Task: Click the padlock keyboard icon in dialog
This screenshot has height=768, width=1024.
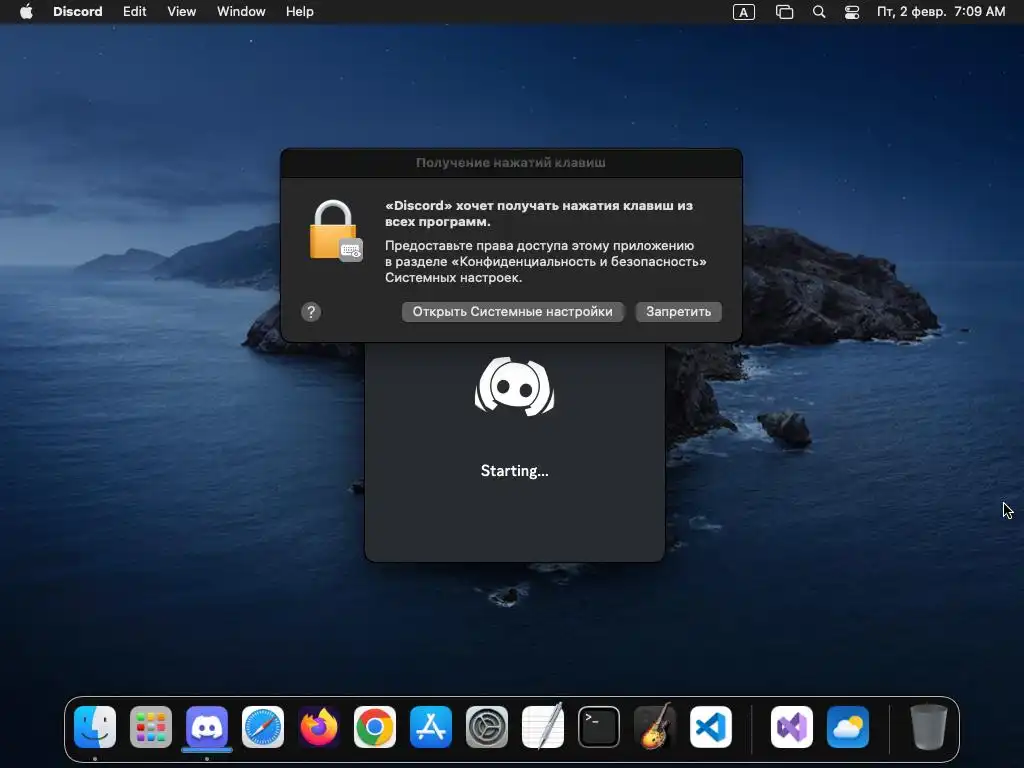Action: 335,231
